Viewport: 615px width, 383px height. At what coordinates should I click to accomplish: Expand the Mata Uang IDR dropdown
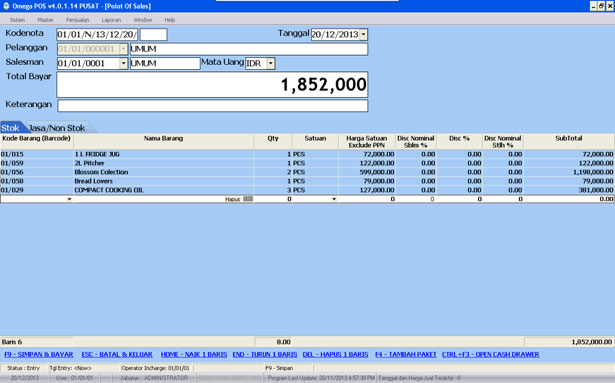[x=271, y=63]
